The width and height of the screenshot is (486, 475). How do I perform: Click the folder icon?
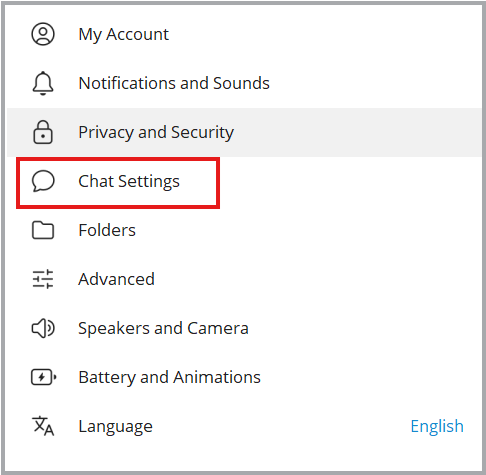[43, 230]
